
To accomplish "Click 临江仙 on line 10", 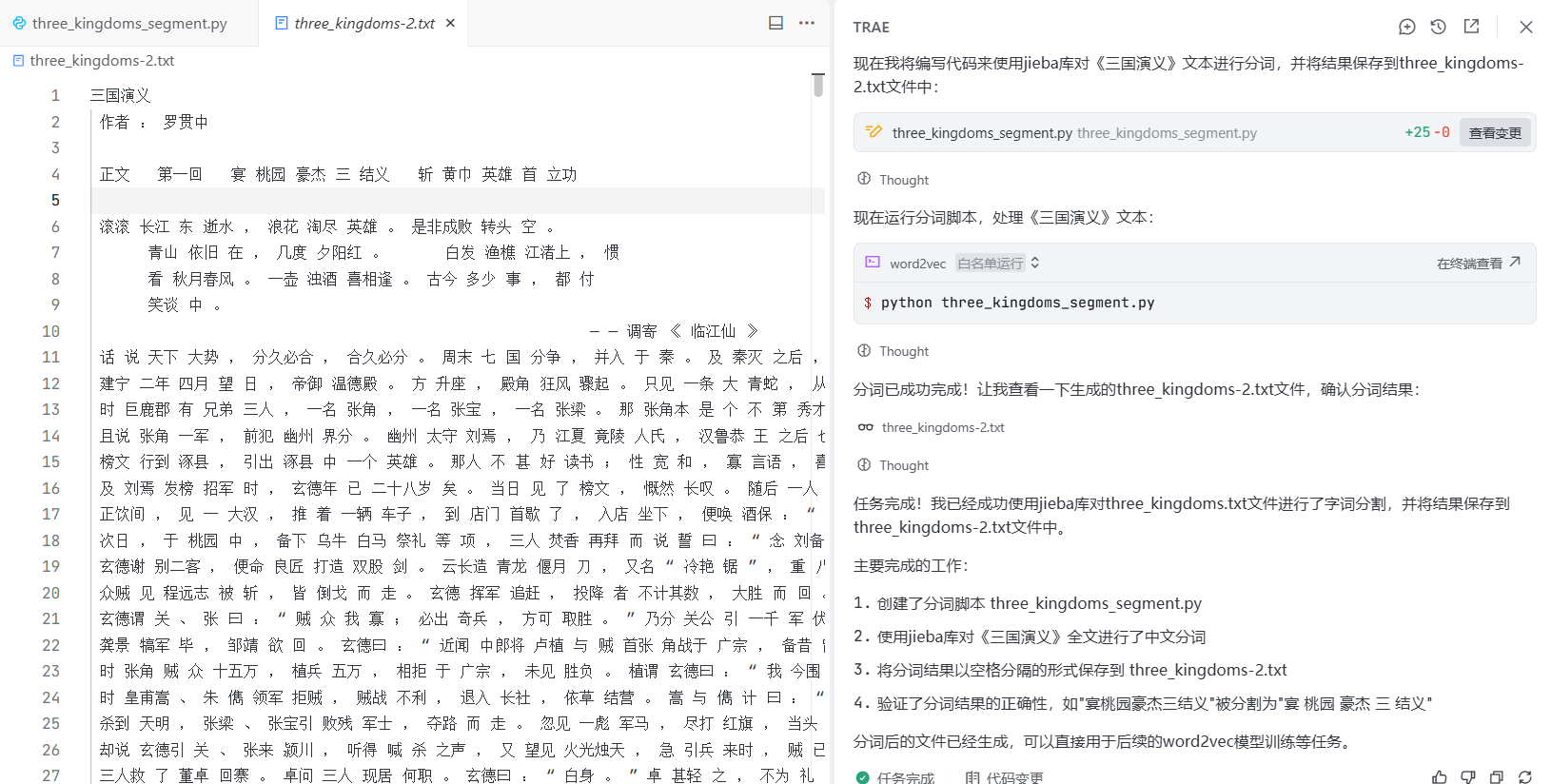I will [713, 331].
